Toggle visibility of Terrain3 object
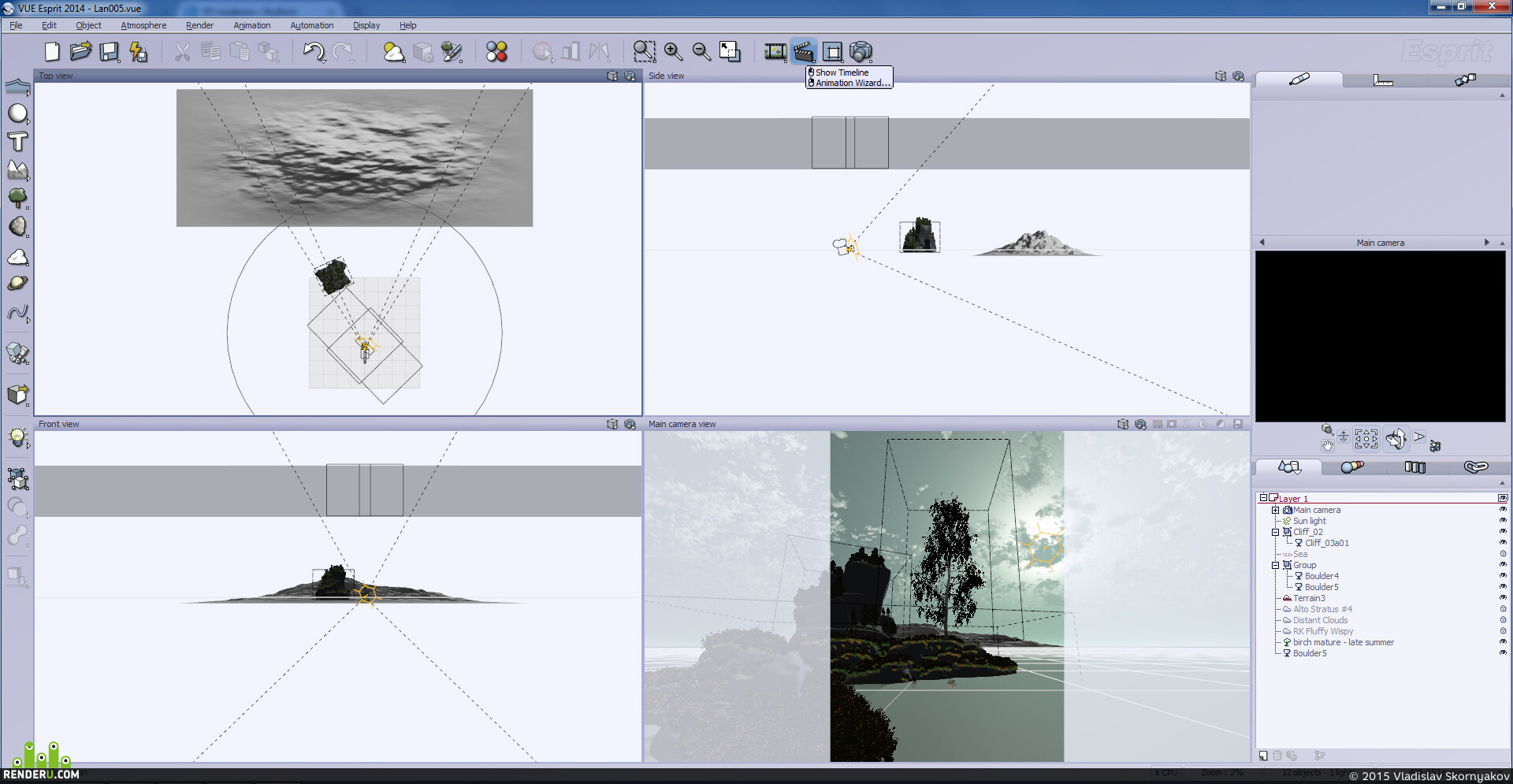 (1502, 598)
